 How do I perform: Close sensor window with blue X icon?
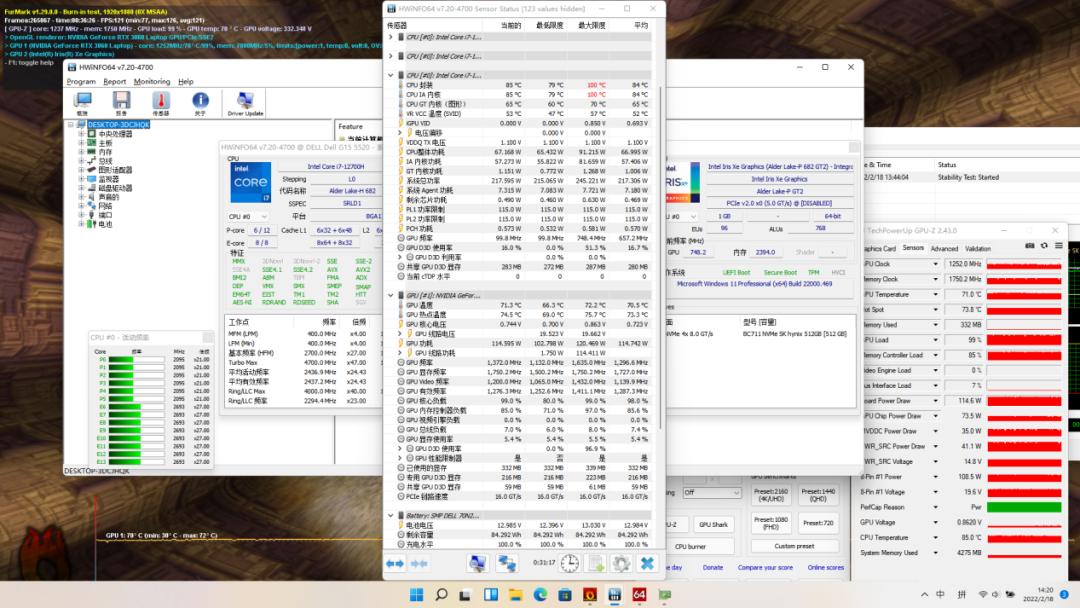click(647, 564)
